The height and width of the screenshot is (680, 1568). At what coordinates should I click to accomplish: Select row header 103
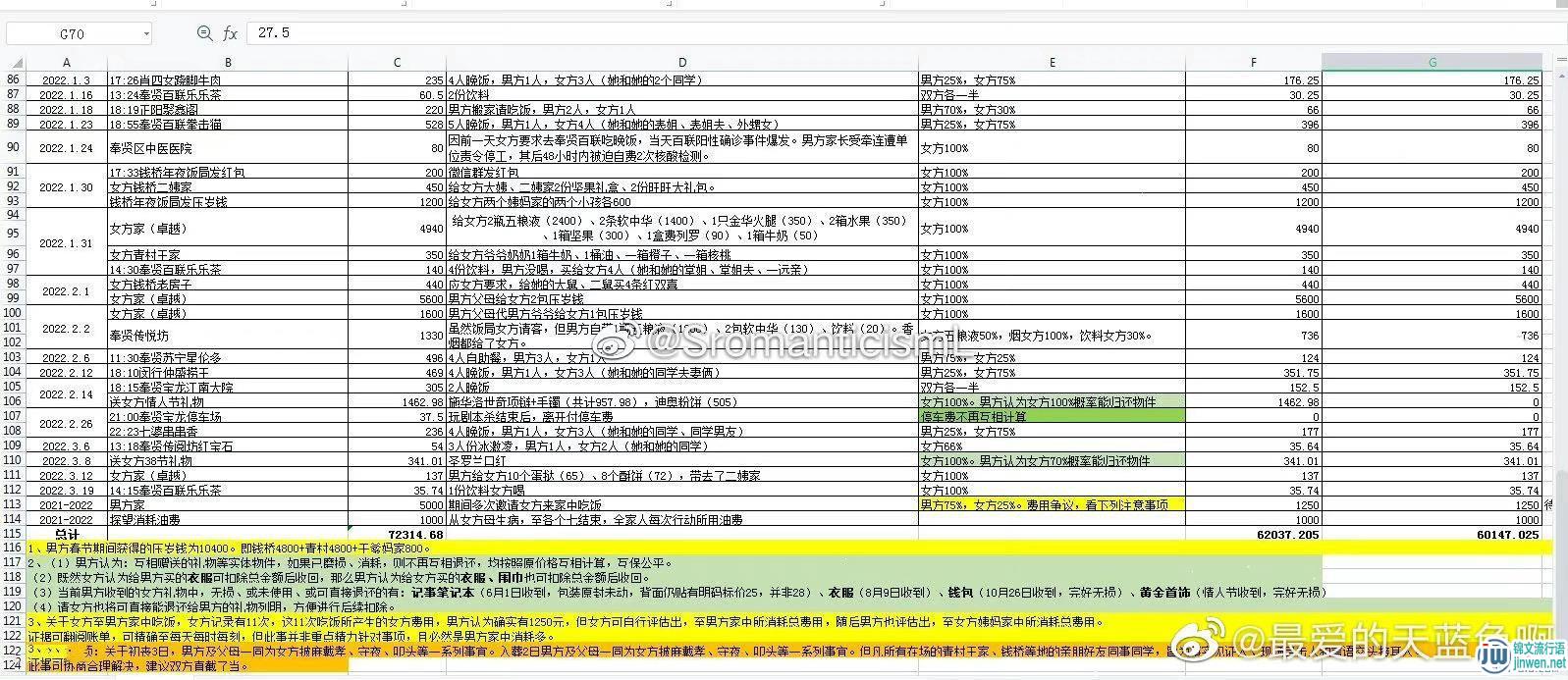13,358
